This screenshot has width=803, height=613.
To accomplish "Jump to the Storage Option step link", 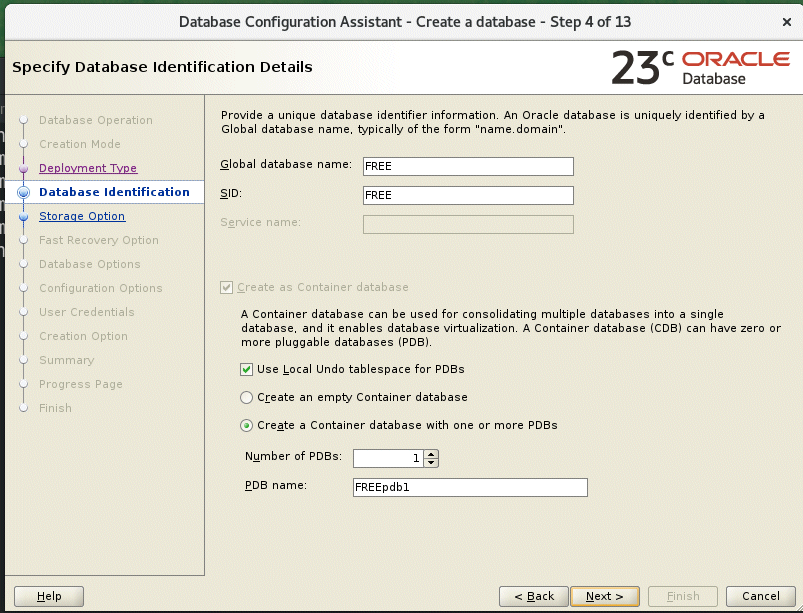I will [82, 216].
